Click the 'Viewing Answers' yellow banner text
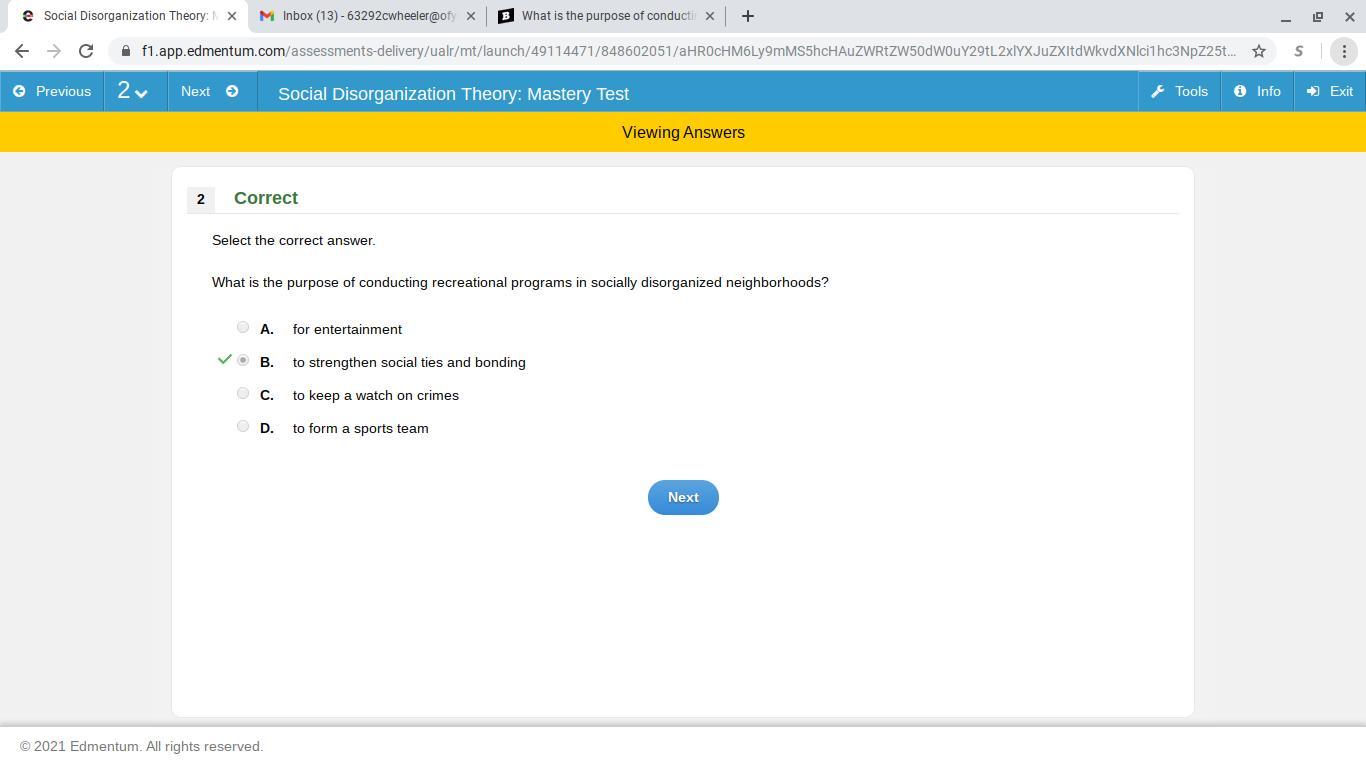 pos(683,132)
